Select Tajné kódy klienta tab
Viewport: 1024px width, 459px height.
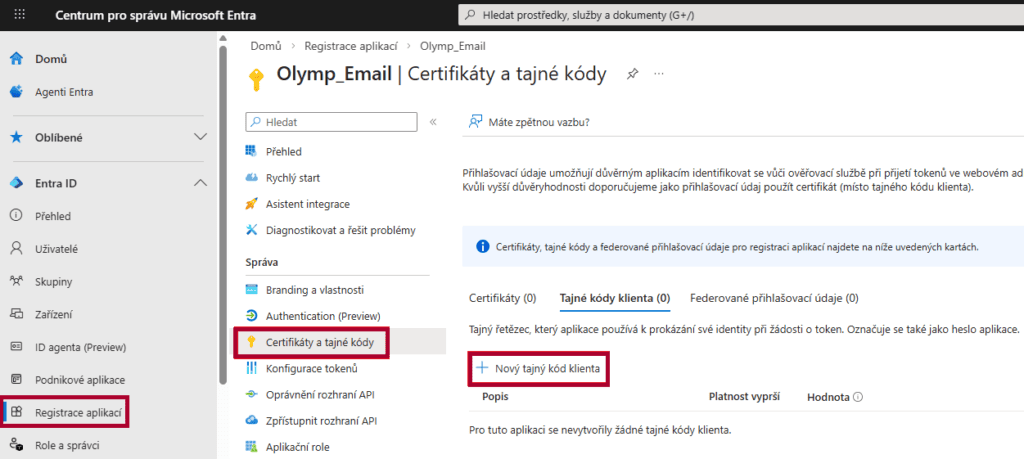tap(614, 298)
